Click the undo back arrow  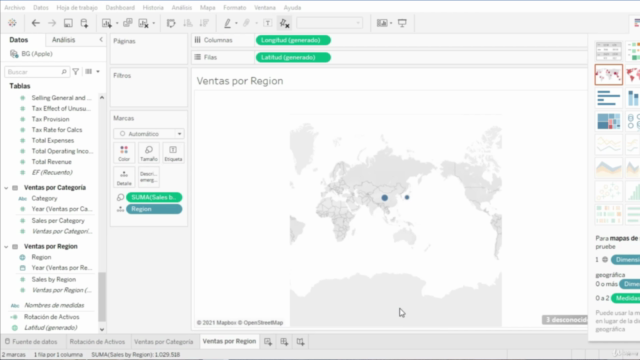point(36,23)
